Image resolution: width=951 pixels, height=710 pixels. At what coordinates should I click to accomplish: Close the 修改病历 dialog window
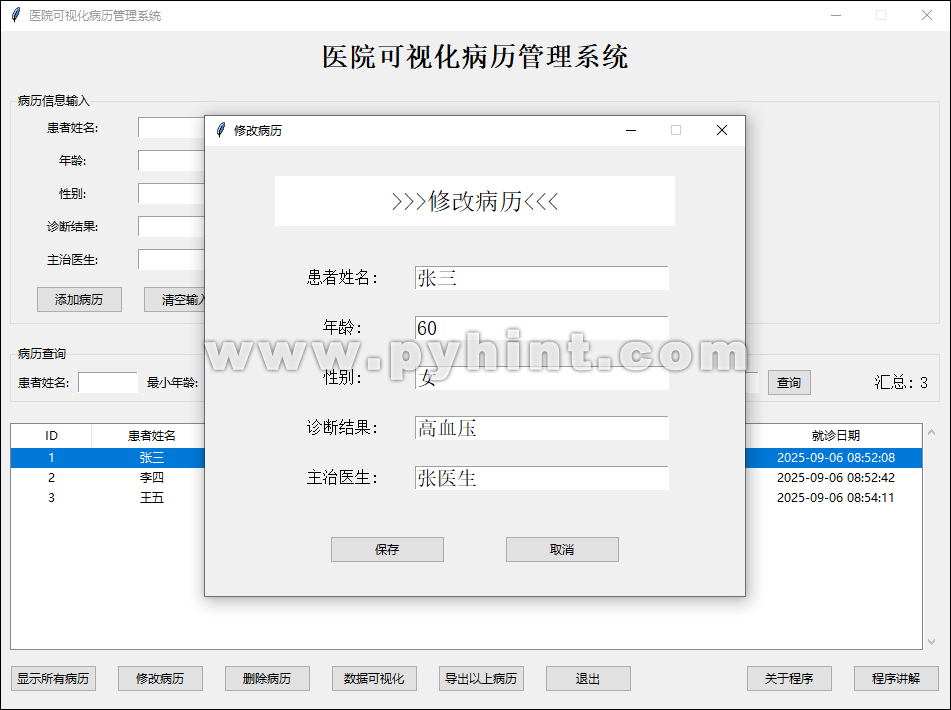click(x=722, y=130)
